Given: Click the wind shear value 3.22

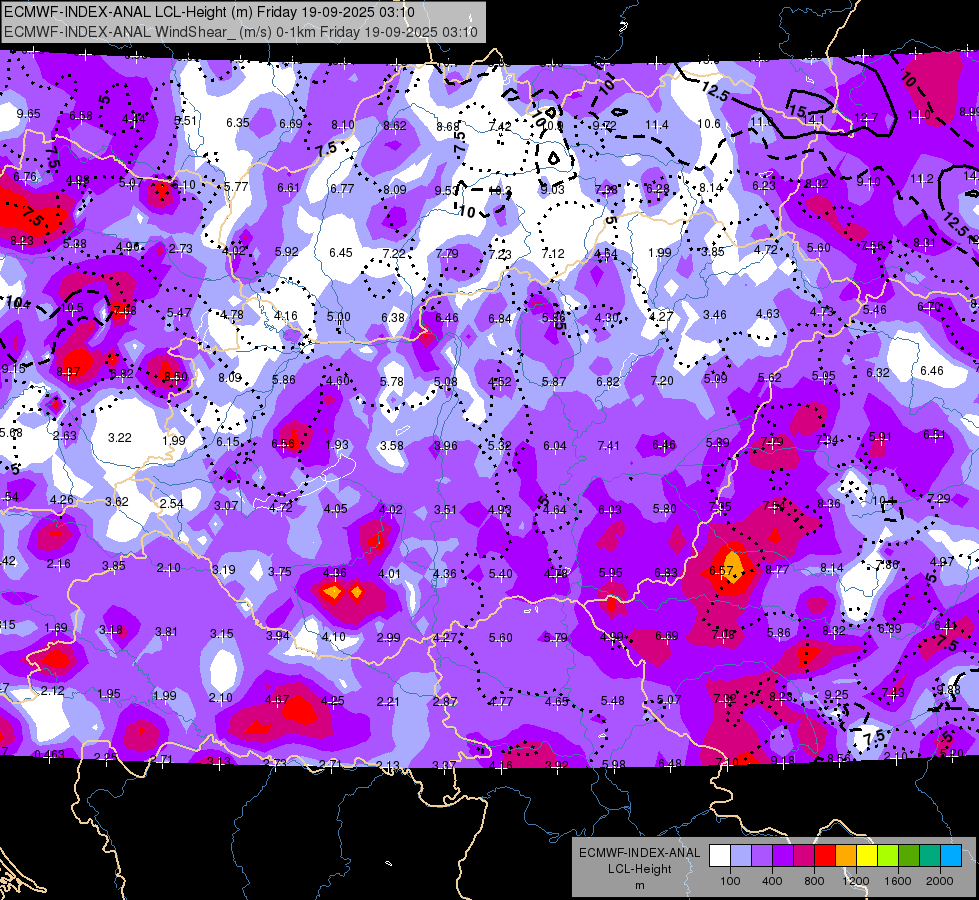Looking at the screenshot, I should (120, 438).
